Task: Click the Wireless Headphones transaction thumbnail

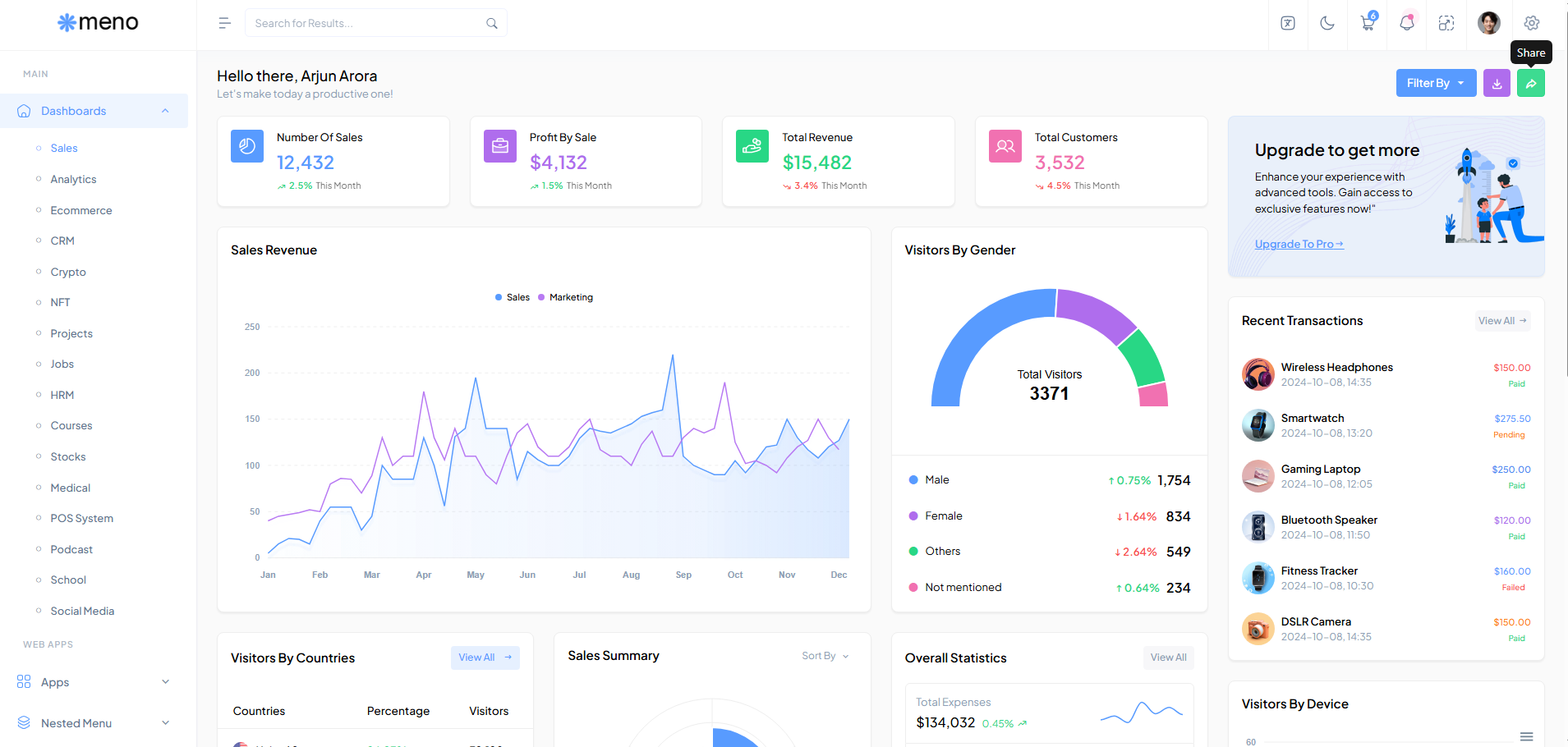Action: coord(1258,374)
